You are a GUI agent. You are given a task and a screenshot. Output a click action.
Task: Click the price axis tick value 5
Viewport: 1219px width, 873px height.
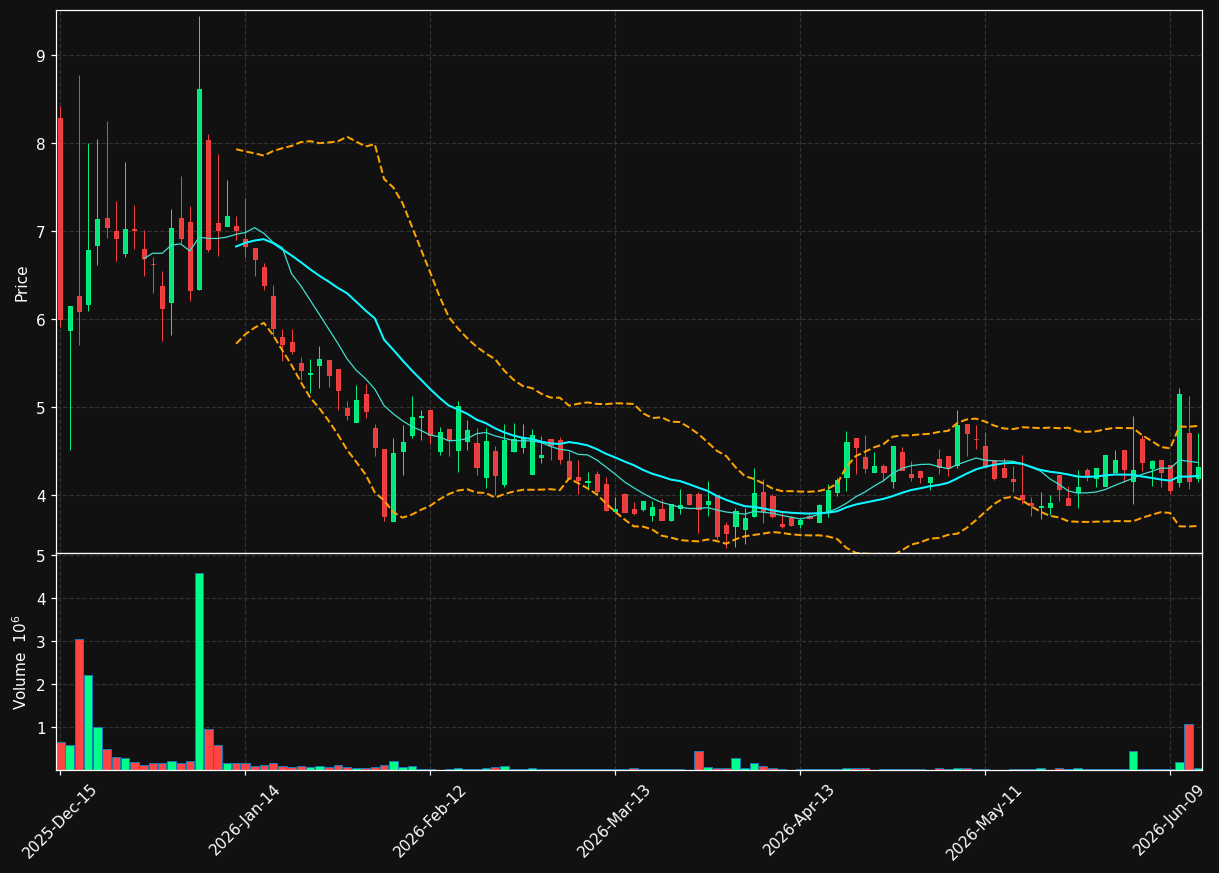pyautogui.click(x=41, y=408)
